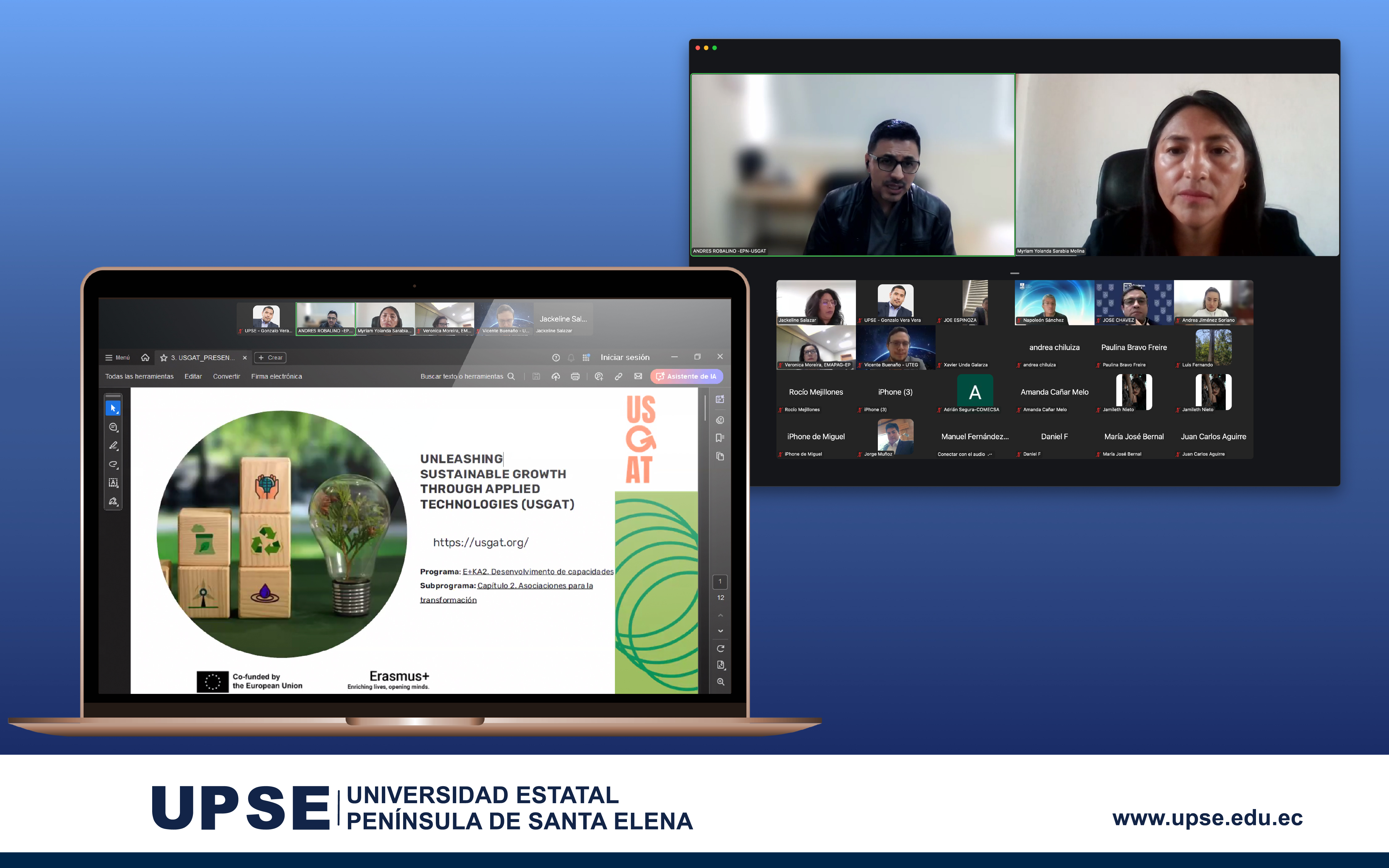Pick the highlighter pen tool in Acrobat
Image resolution: width=1389 pixels, height=868 pixels.
click(113, 445)
